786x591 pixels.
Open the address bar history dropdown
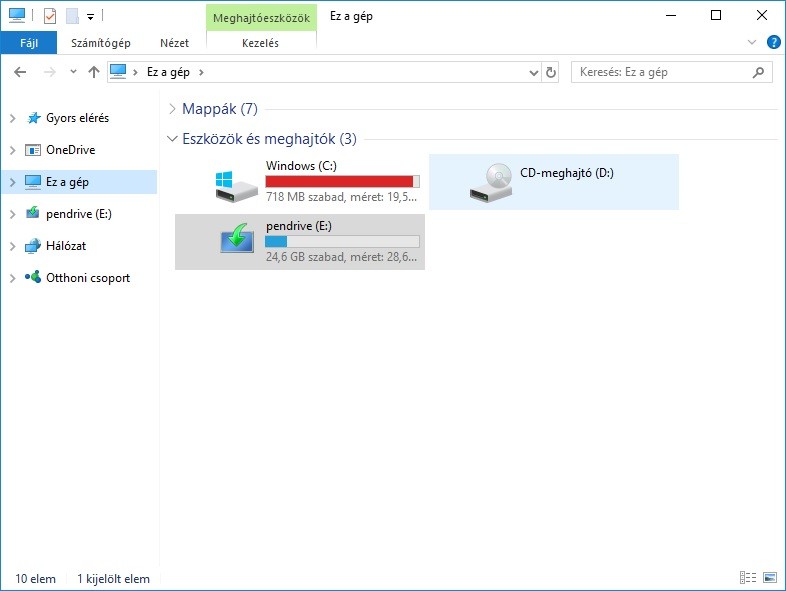(x=534, y=73)
